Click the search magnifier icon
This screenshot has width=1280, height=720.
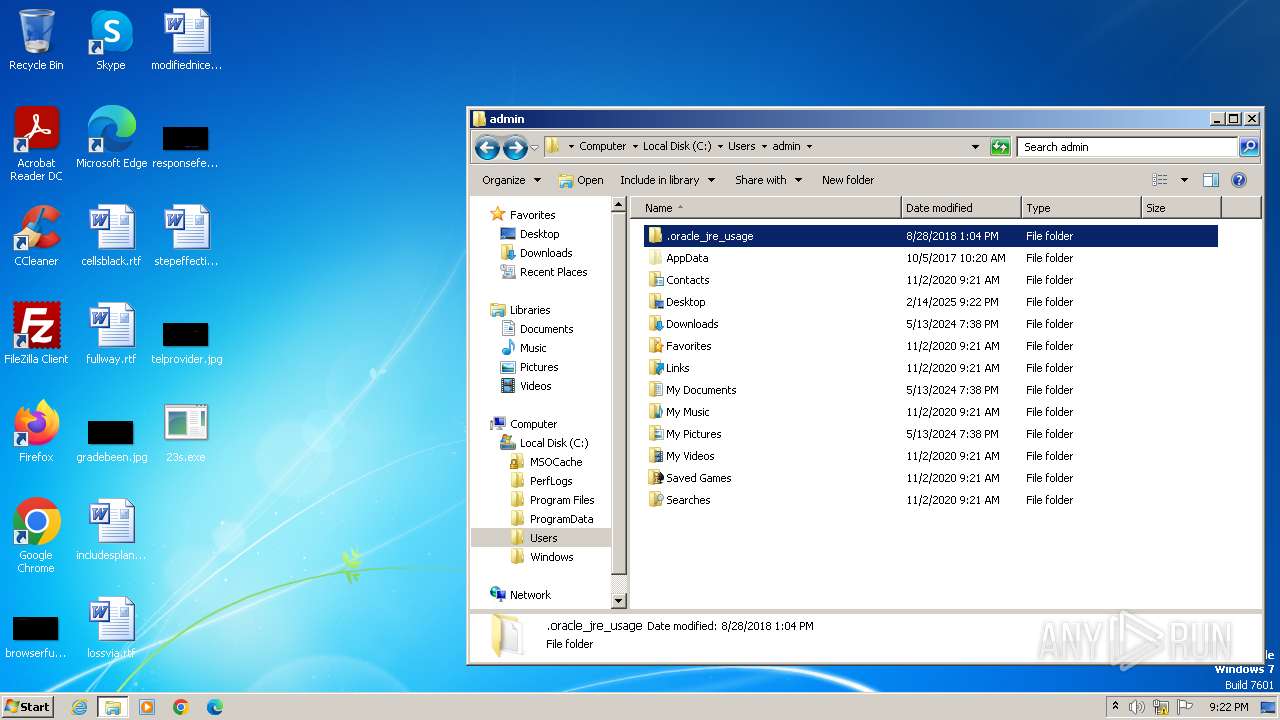(1249, 147)
